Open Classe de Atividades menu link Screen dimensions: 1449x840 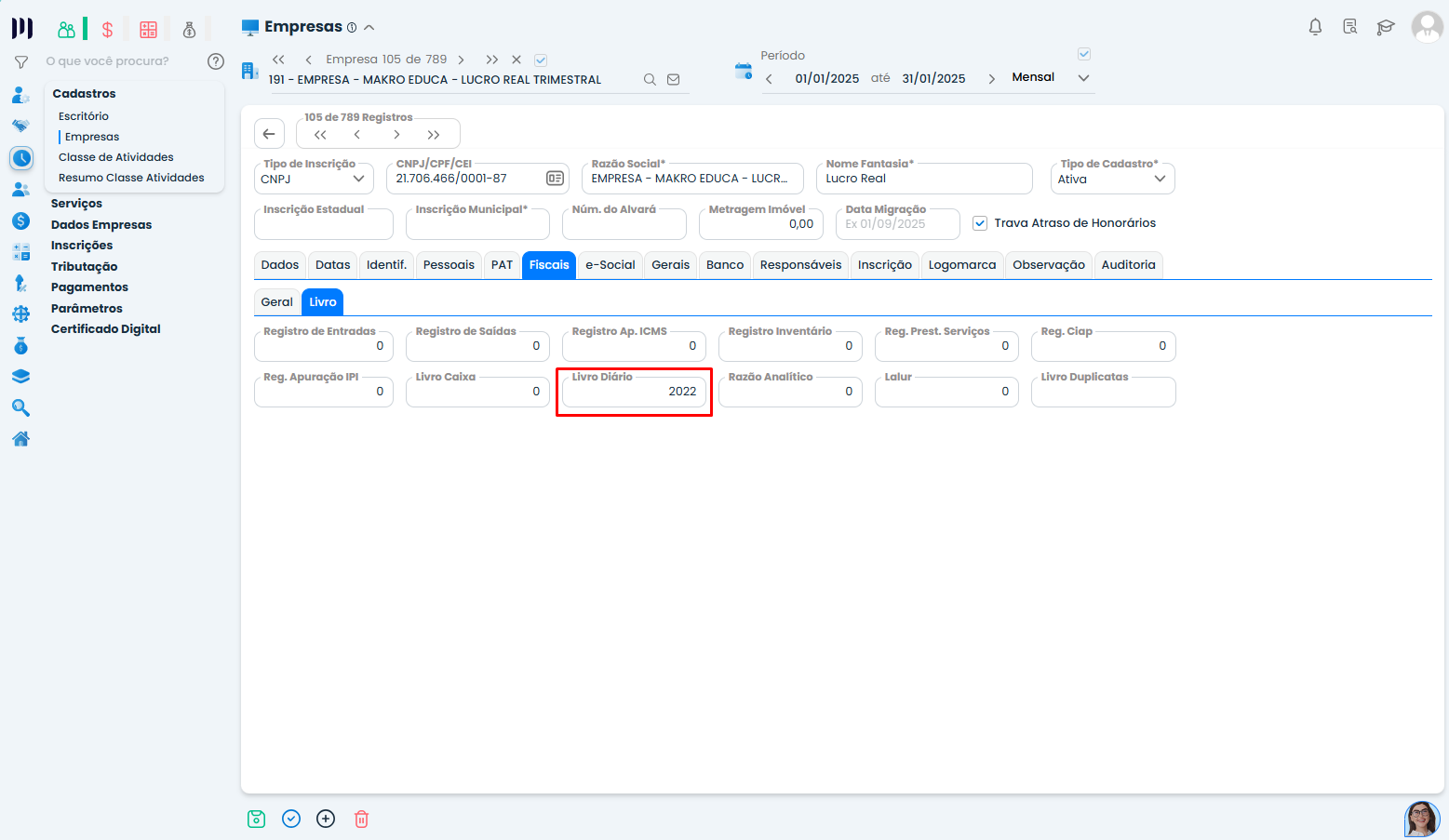pyautogui.click(x=116, y=157)
